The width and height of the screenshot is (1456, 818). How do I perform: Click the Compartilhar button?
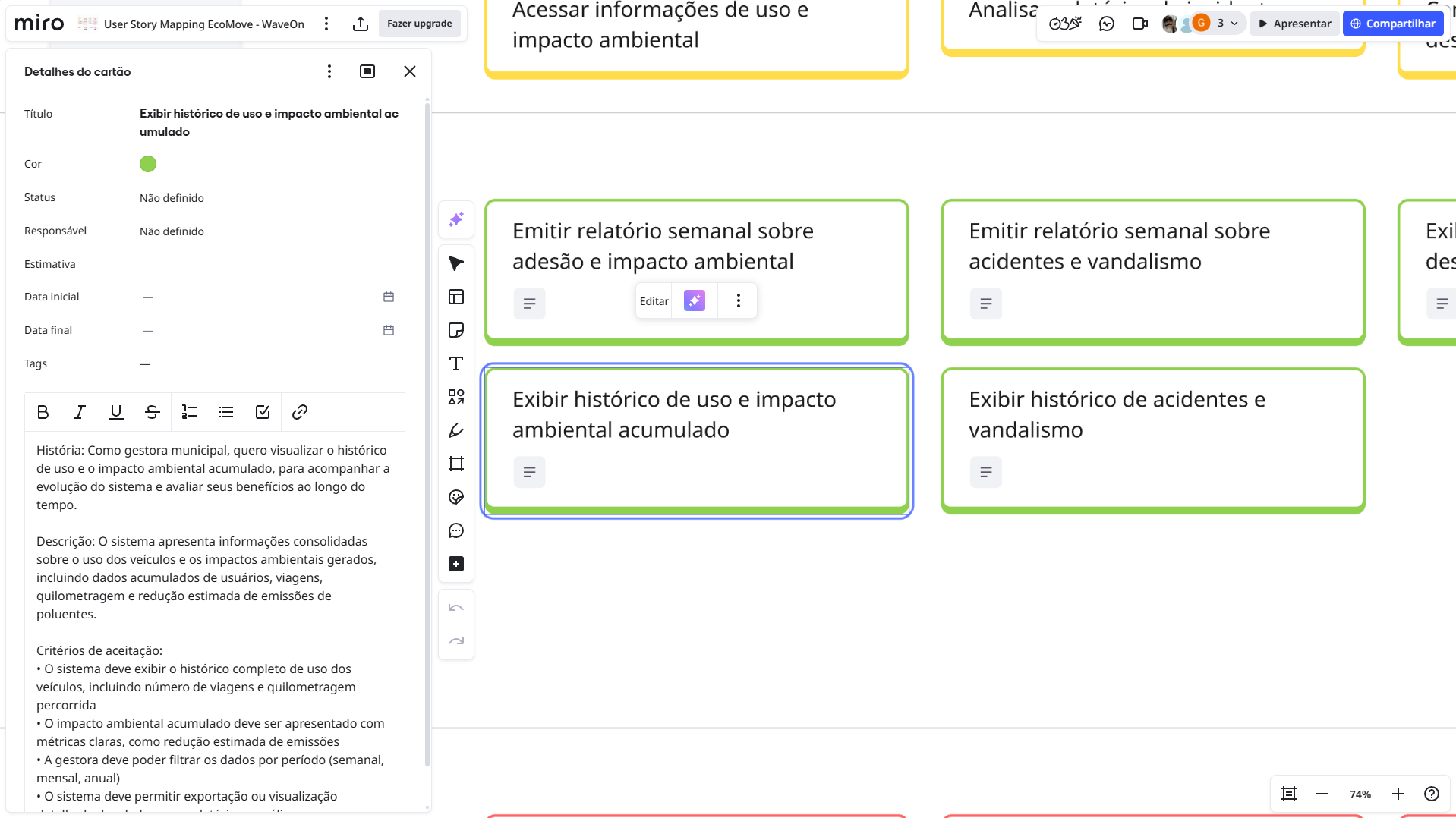coord(1393,24)
